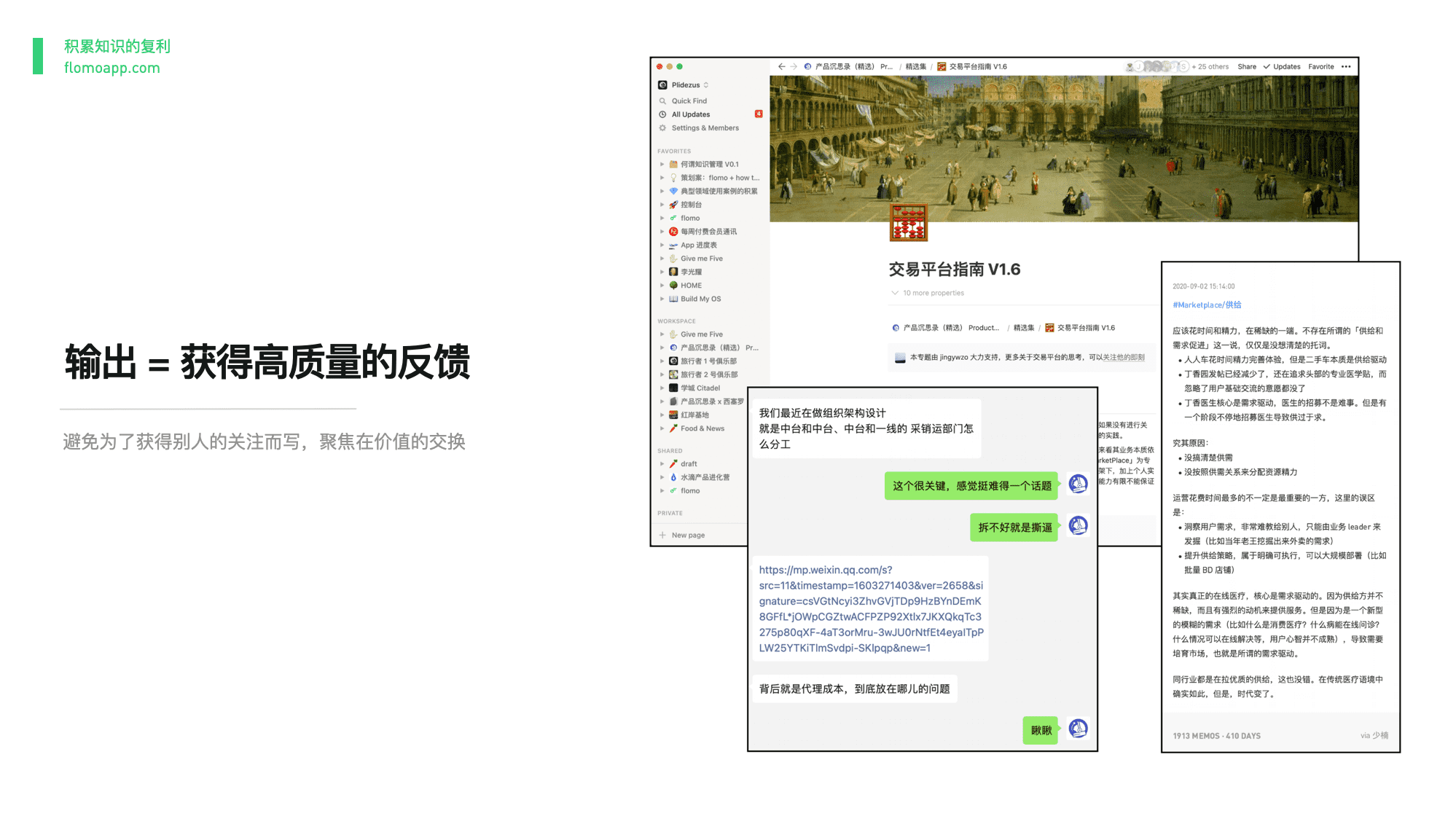1456x816 pixels.
Task: Click the Share menu item
Action: click(x=1246, y=66)
